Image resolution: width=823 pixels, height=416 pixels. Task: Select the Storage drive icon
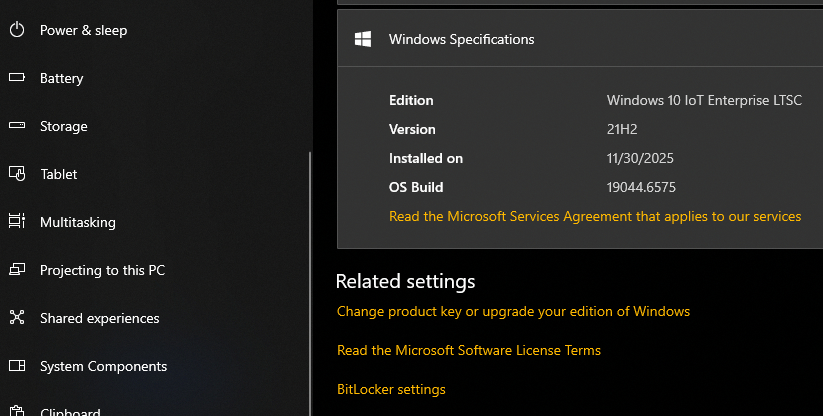[16, 126]
